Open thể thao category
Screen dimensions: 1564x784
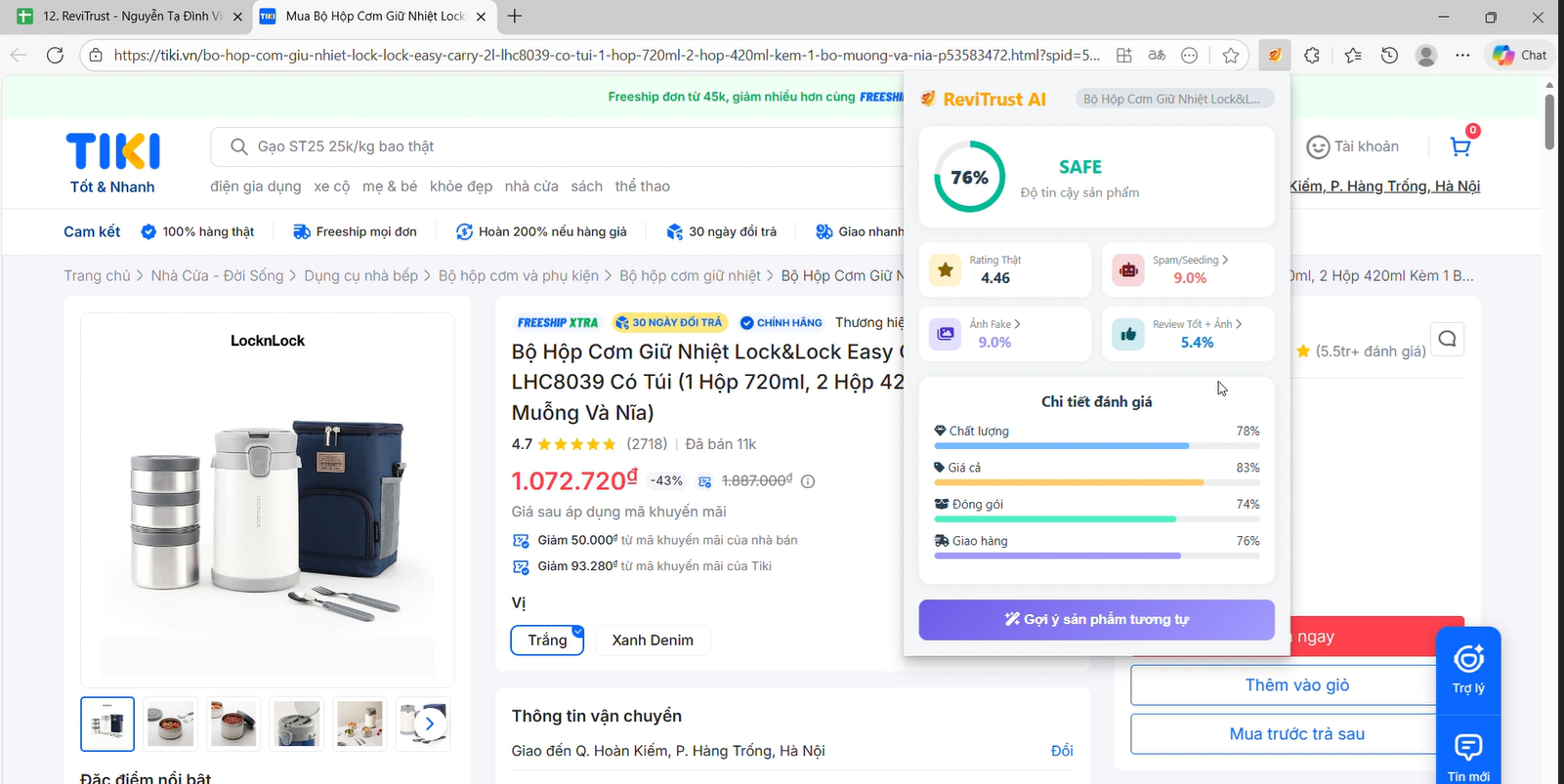pos(643,186)
